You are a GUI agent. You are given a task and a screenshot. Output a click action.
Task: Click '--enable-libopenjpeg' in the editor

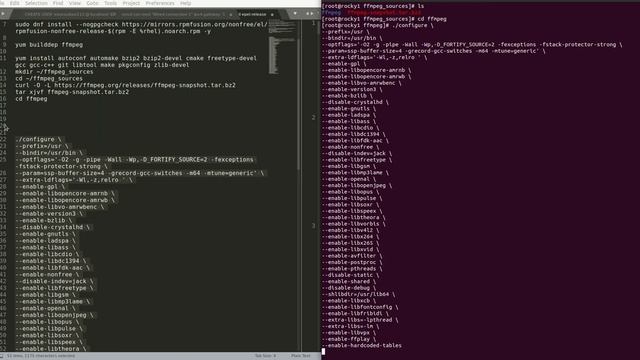53,315
